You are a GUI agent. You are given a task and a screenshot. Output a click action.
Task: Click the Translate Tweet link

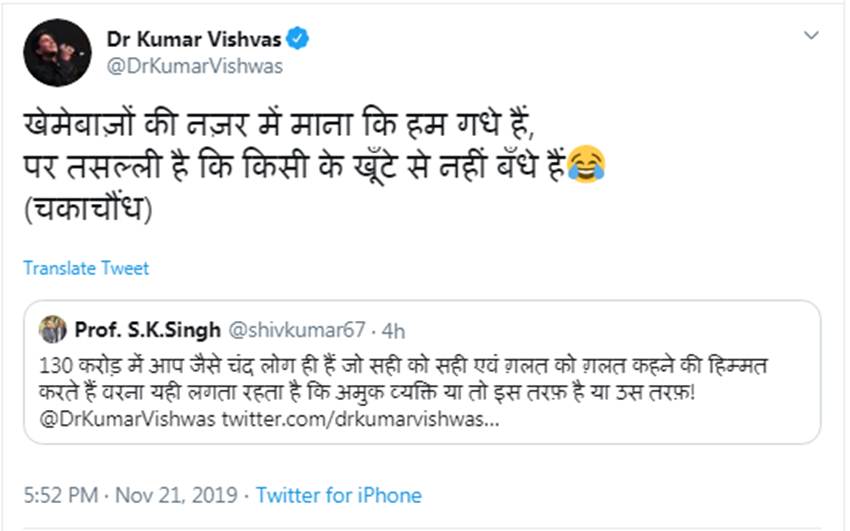(x=86, y=268)
